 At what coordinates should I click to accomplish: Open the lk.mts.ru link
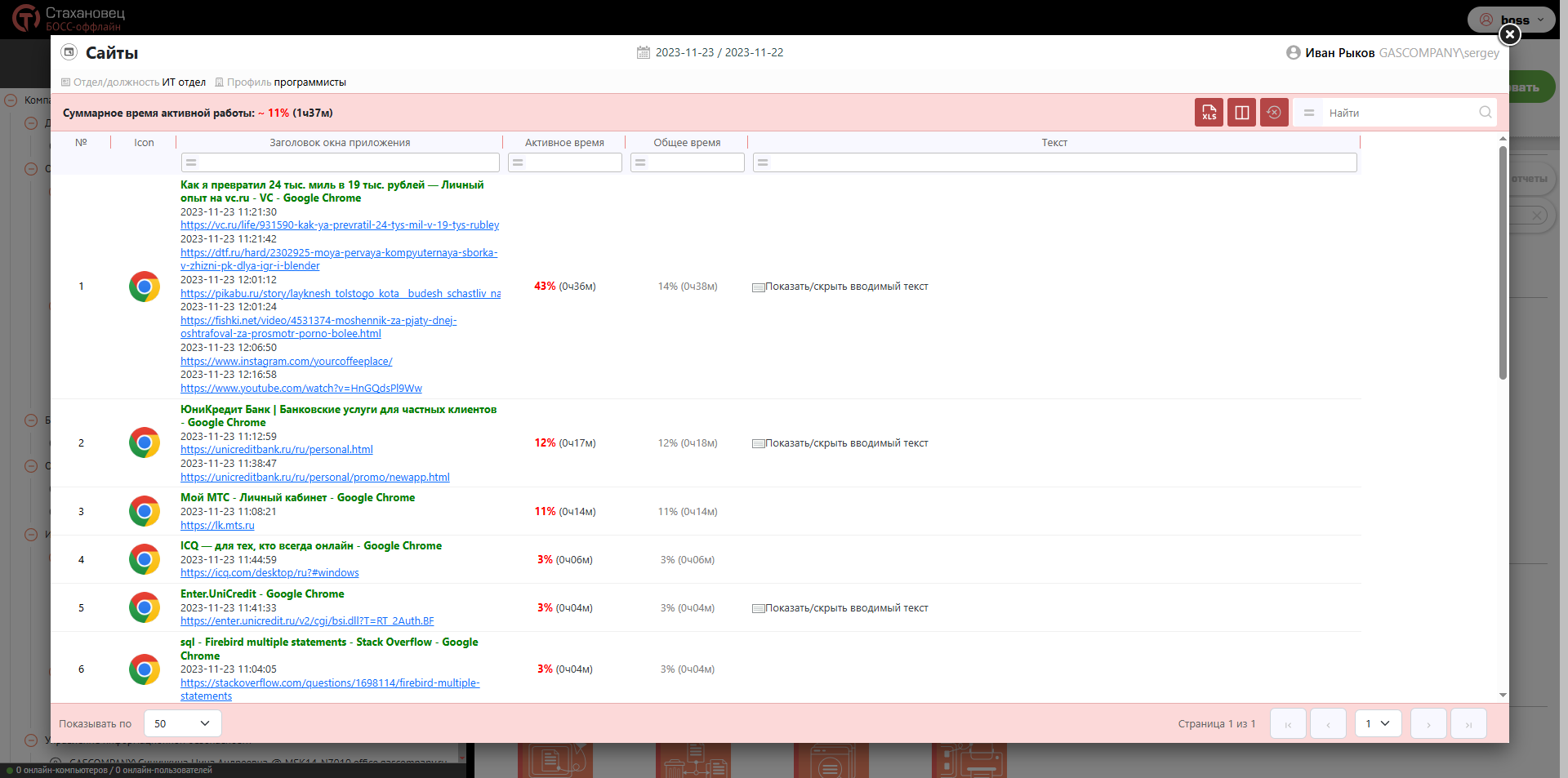pyautogui.click(x=217, y=526)
